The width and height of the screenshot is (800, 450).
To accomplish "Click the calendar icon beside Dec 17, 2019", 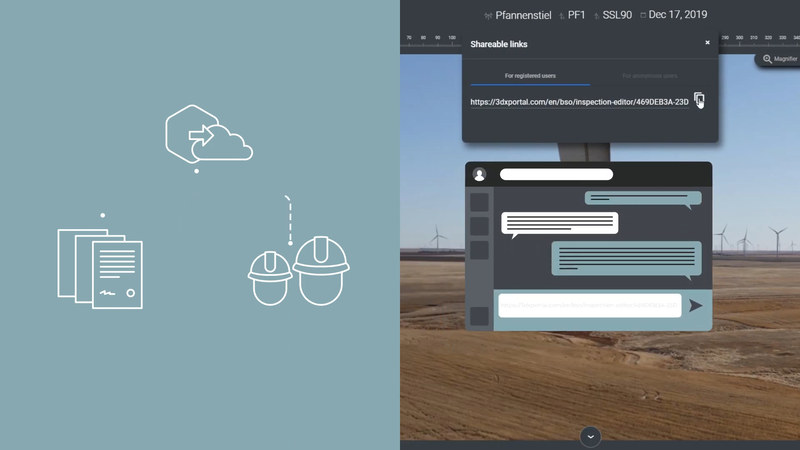I will (x=642, y=16).
